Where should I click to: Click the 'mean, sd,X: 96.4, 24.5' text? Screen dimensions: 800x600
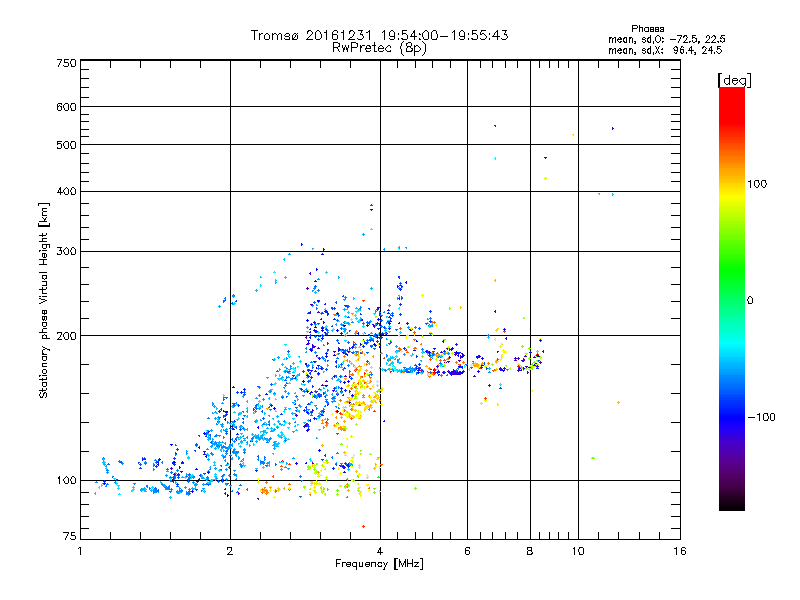[x=665, y=50]
